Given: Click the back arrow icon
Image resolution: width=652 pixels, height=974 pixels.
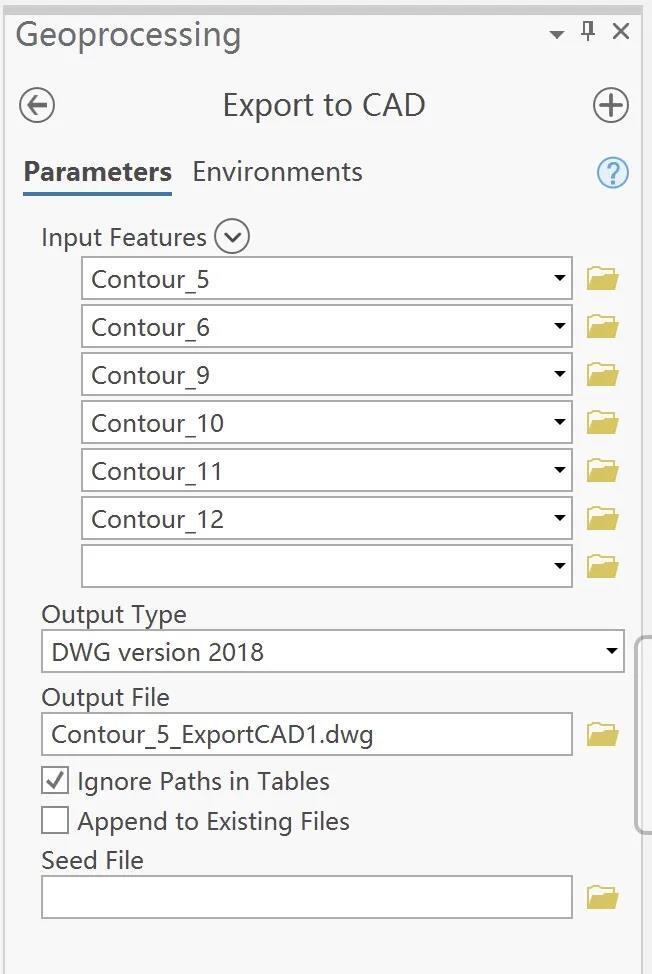Looking at the screenshot, I should 37,105.
